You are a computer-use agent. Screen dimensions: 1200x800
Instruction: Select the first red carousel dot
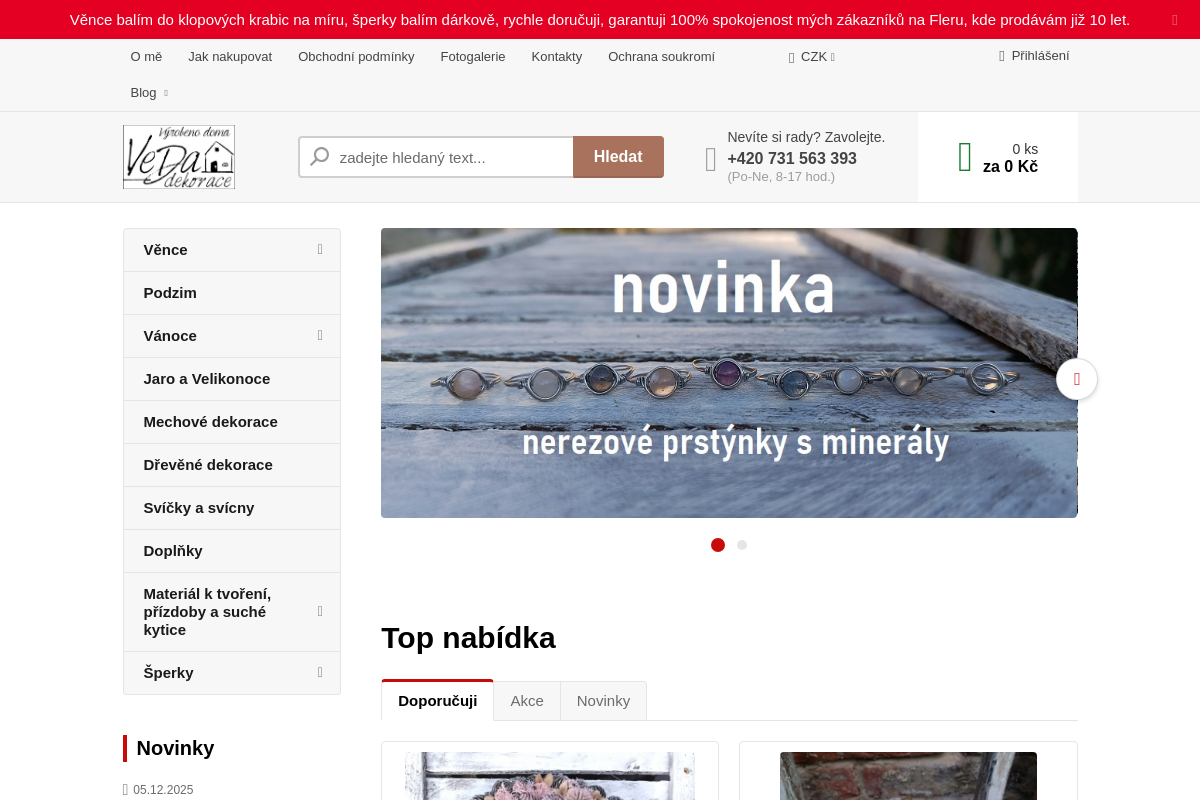click(717, 545)
